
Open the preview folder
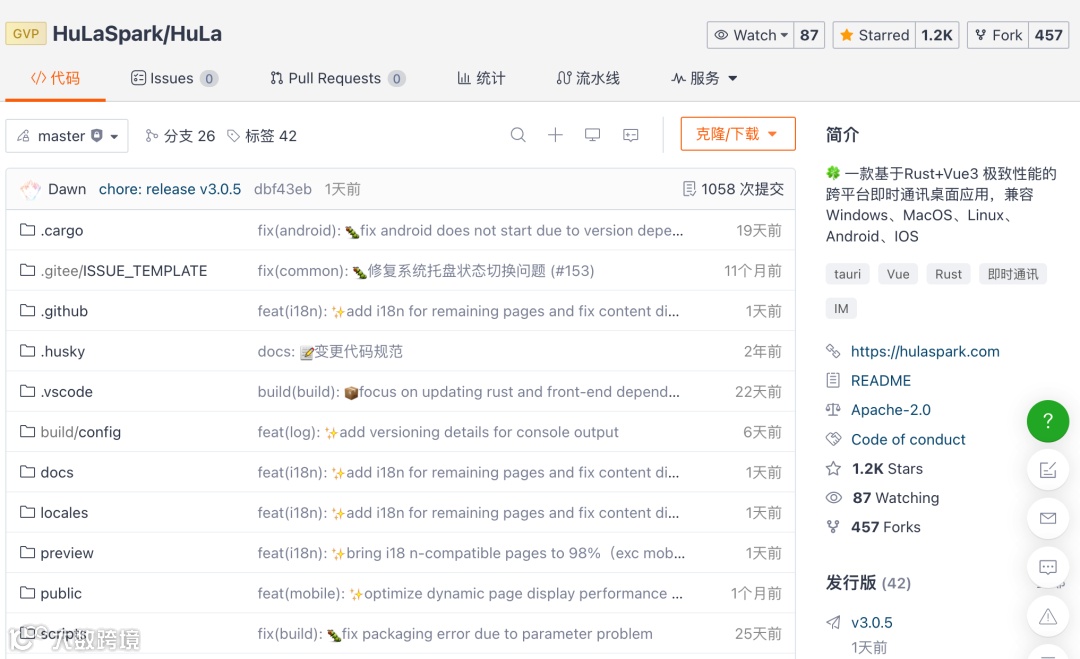coord(67,552)
